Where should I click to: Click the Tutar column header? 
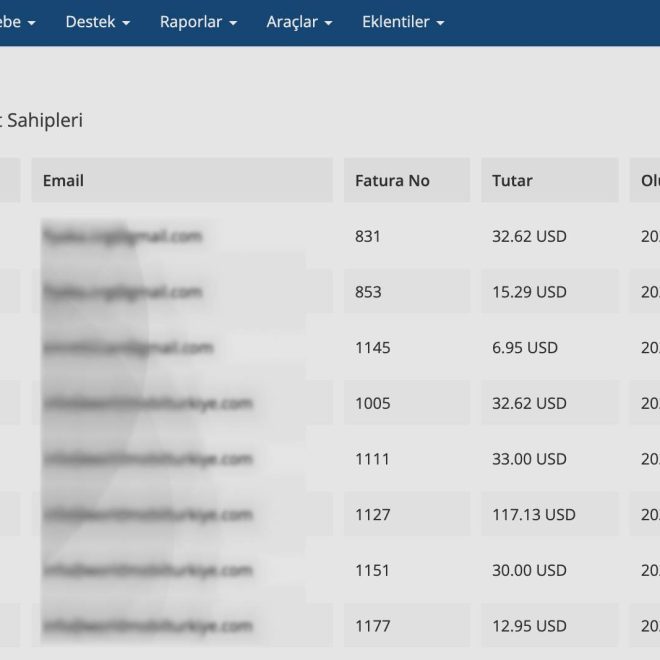[512, 181]
